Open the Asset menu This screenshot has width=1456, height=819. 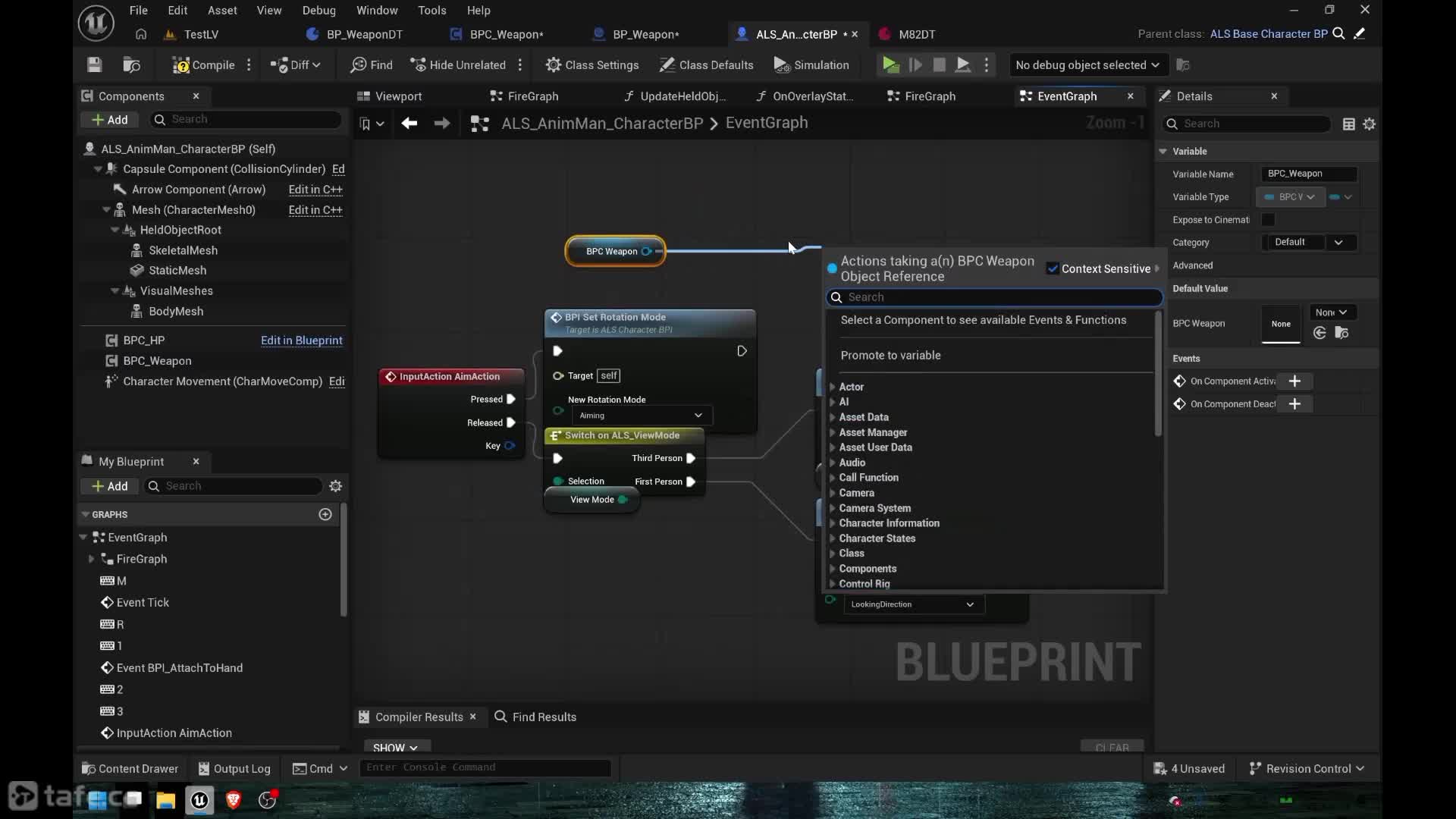[222, 11]
